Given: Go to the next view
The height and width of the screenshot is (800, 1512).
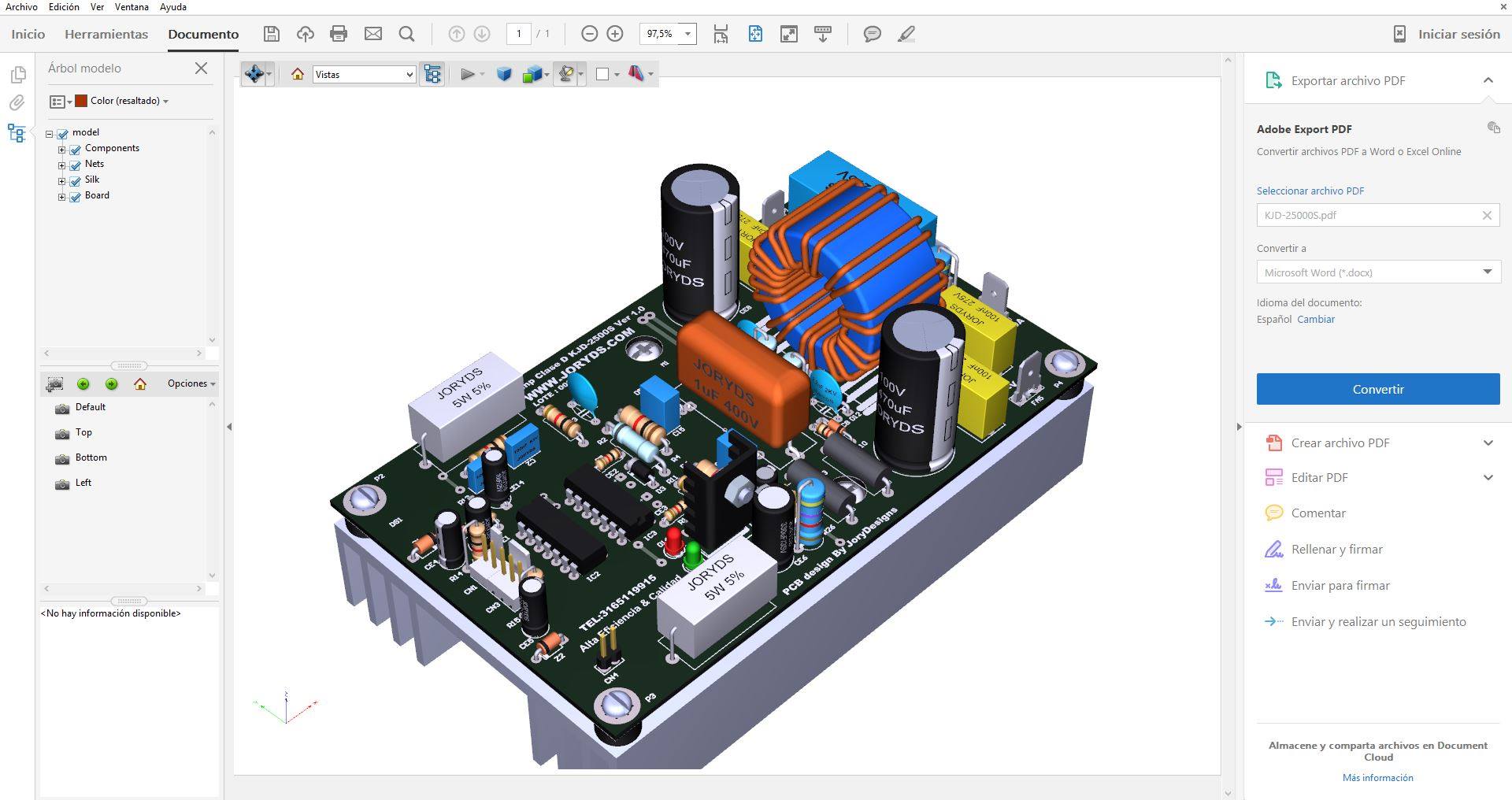Looking at the screenshot, I should 112,384.
